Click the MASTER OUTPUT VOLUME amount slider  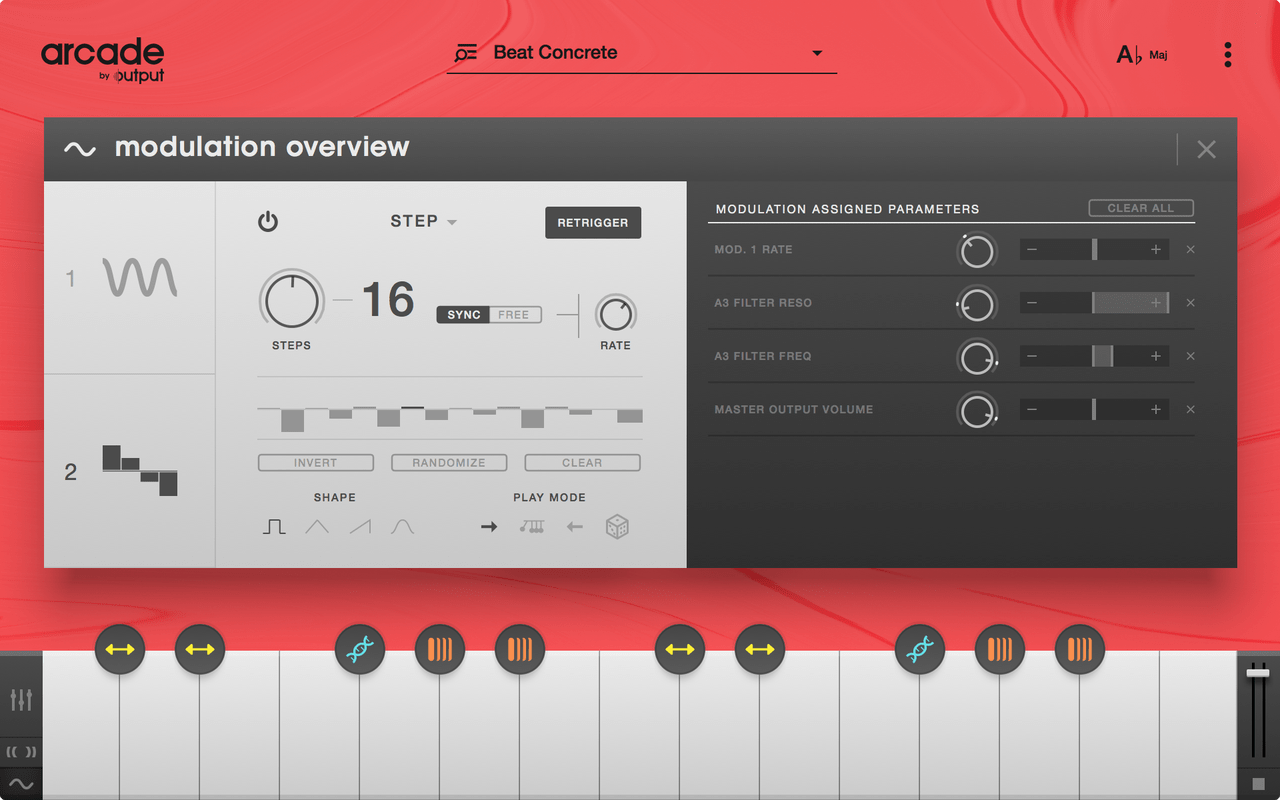[x=1094, y=409]
